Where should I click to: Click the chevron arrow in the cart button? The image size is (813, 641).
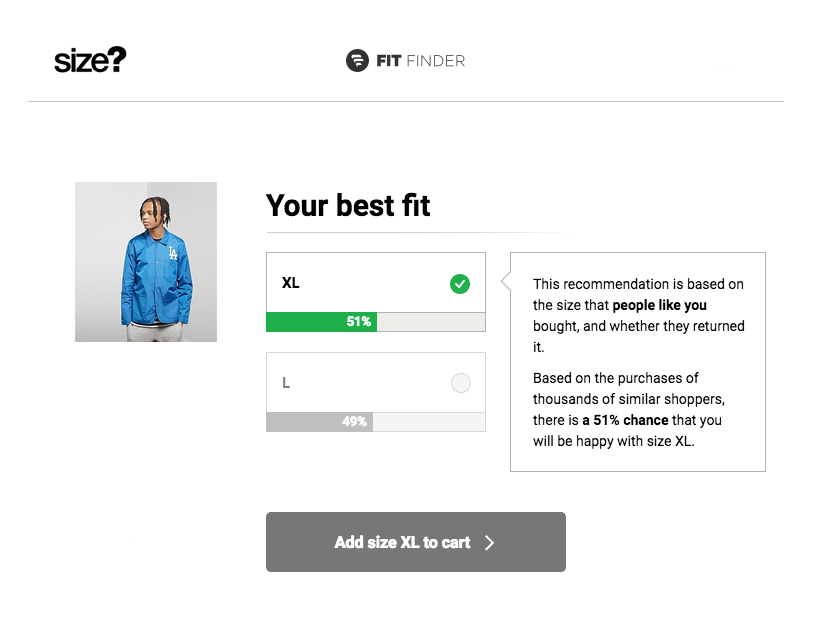[x=489, y=543]
